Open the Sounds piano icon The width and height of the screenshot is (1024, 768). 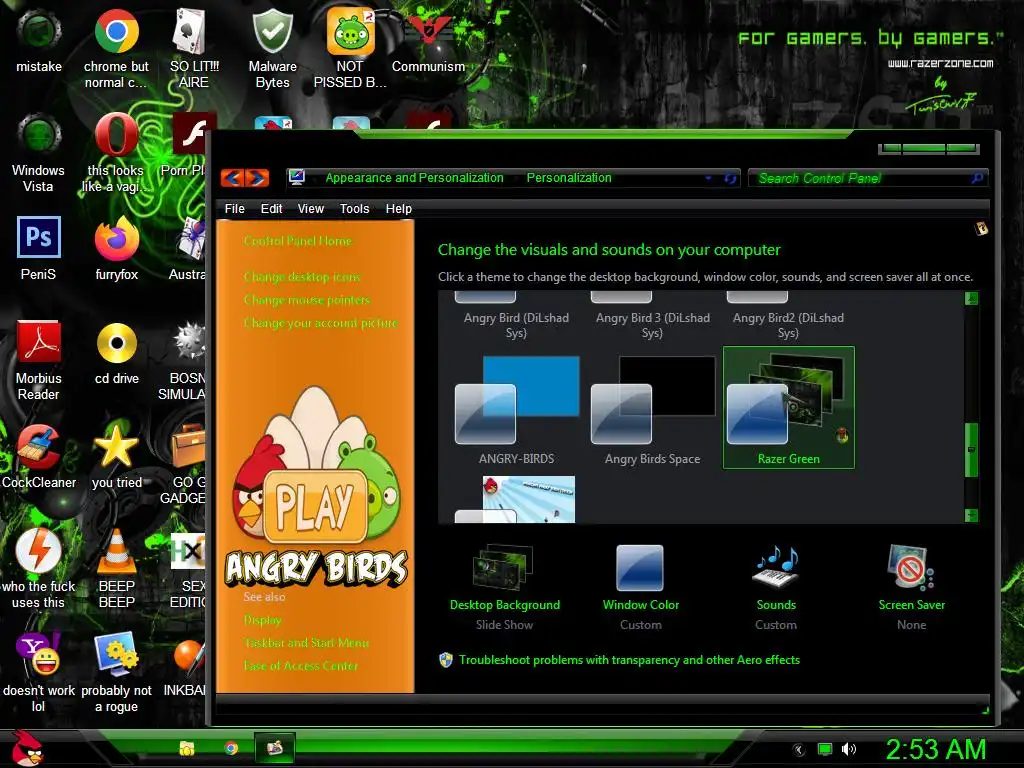pos(776,568)
